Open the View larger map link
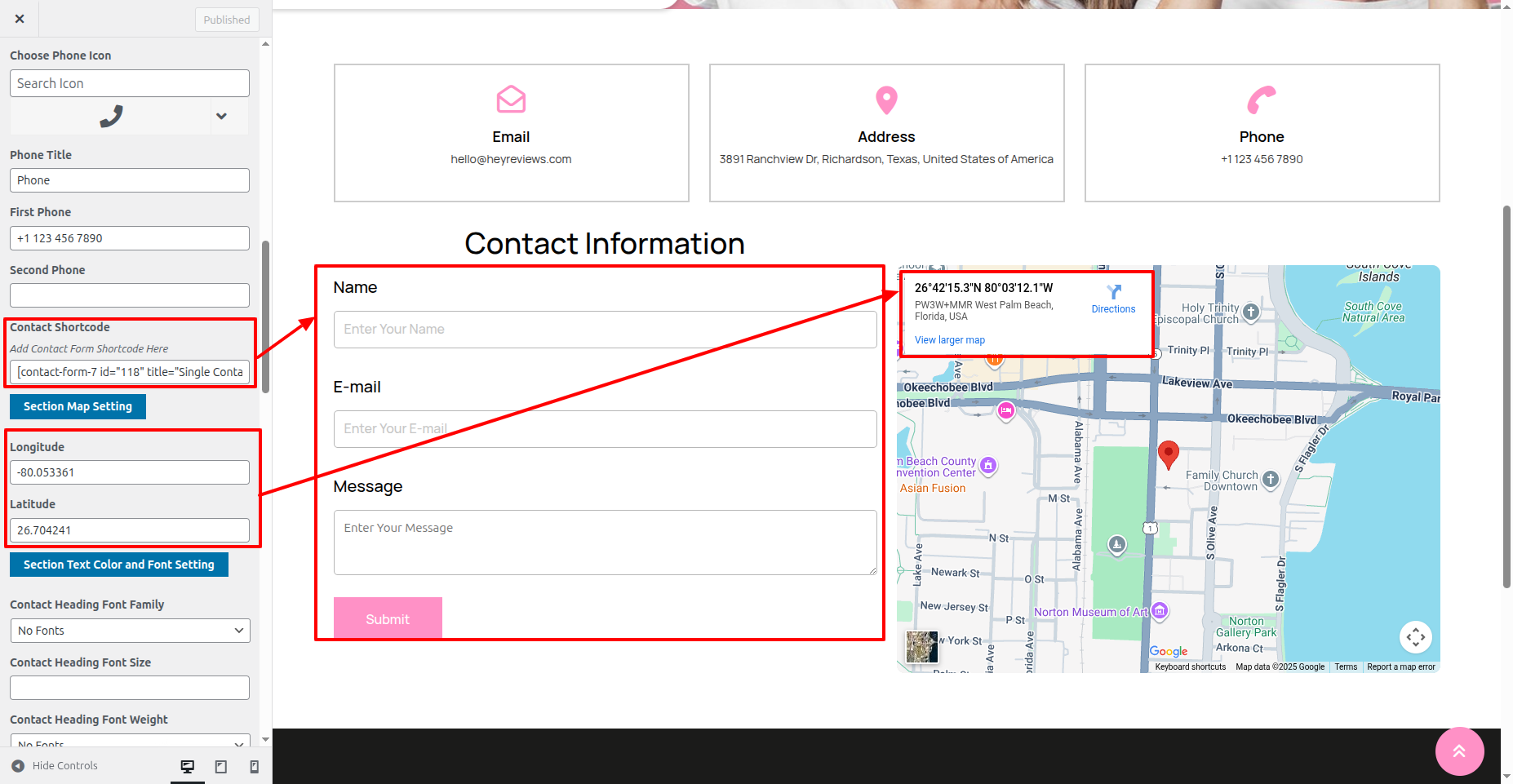Image resolution: width=1513 pixels, height=784 pixels. [x=949, y=340]
